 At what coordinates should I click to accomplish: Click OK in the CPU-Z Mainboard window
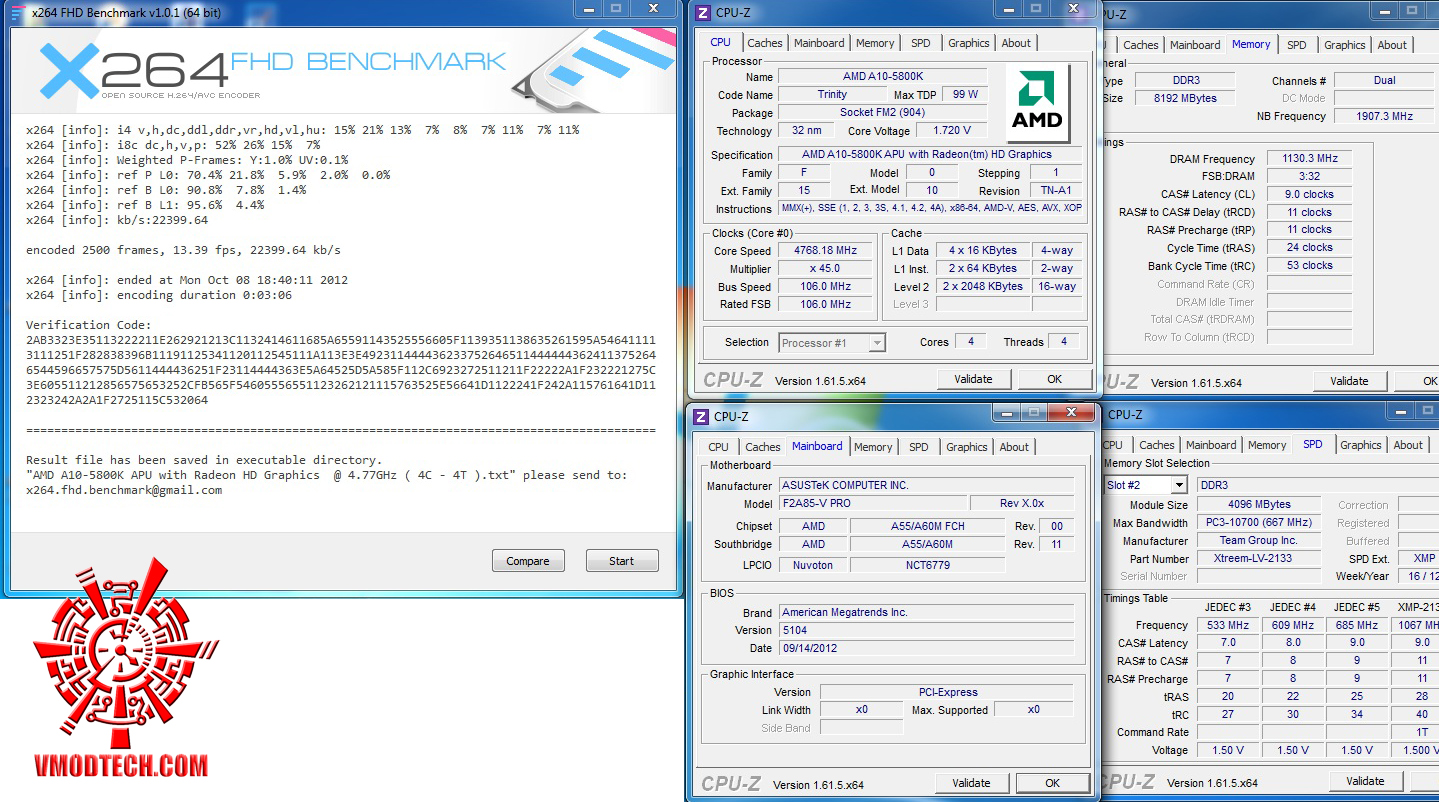[x=1052, y=783]
